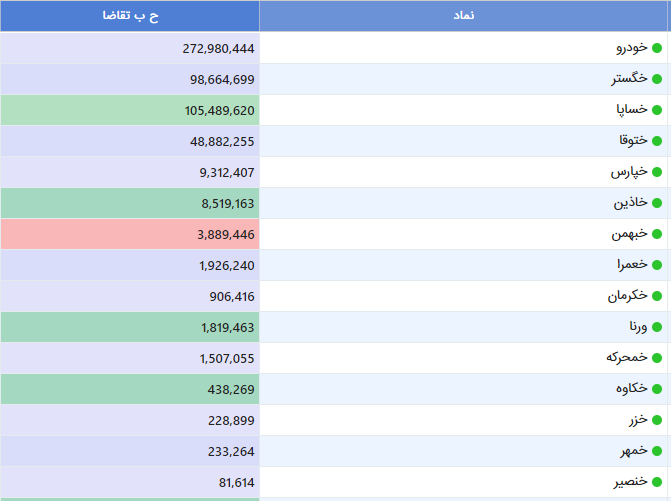Open the ختوقا symbol
This screenshot has height=501, width=671.
633,141
